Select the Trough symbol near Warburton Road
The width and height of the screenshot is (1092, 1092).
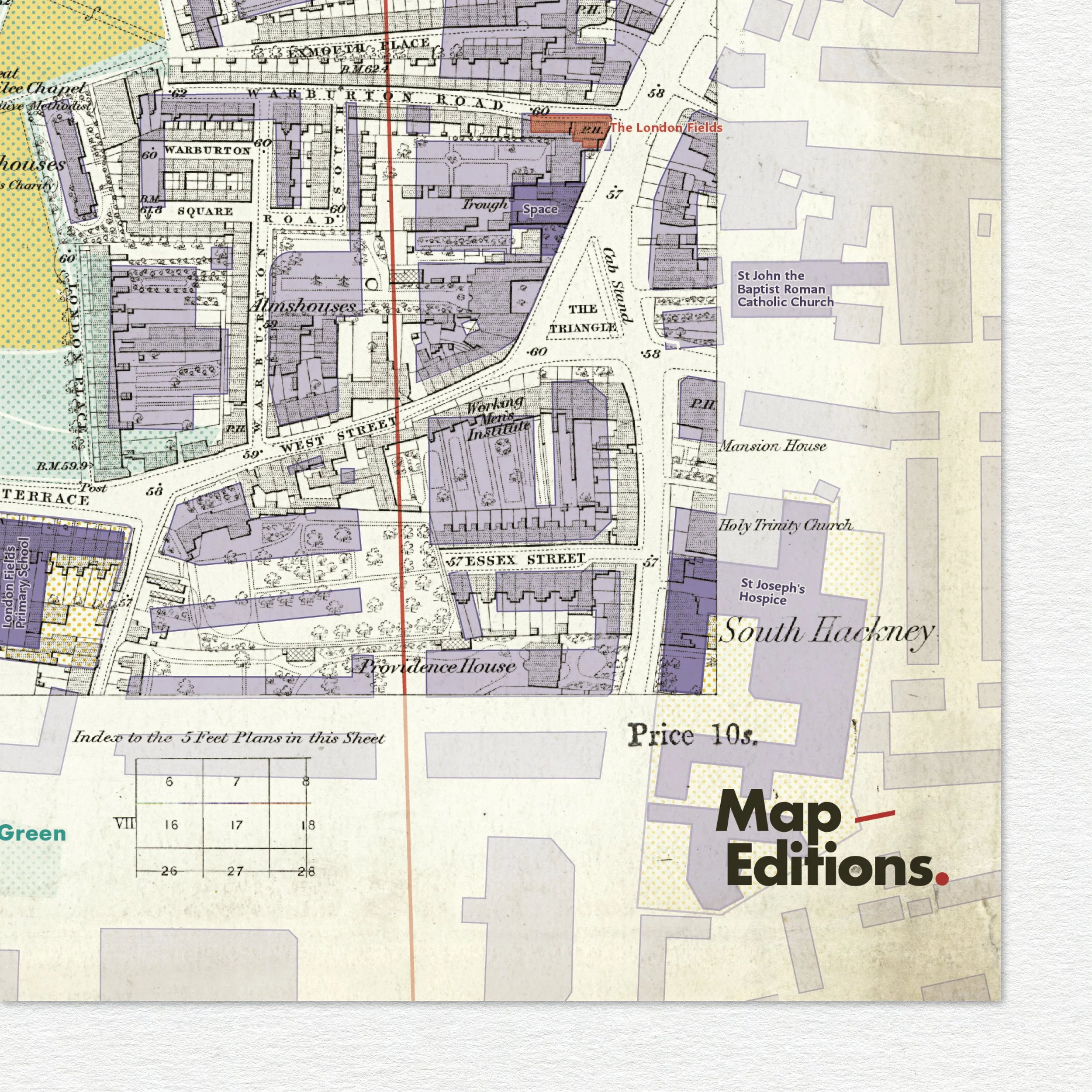click(x=485, y=206)
